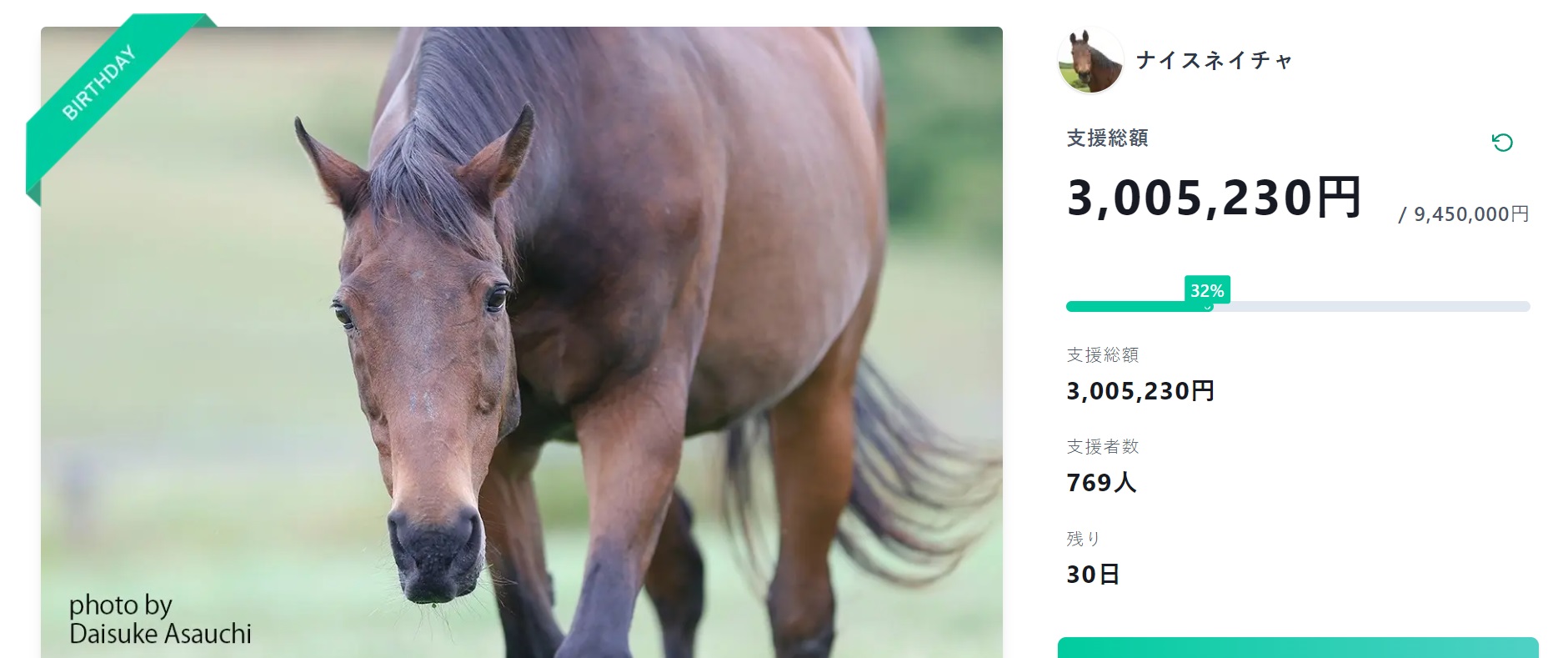Click the 769人 supporter count

1100,483
